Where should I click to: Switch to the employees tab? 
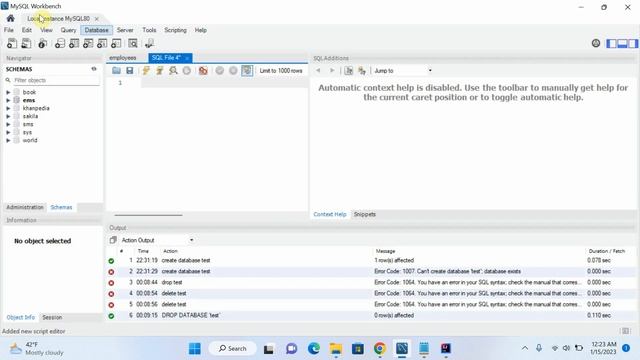click(122, 58)
